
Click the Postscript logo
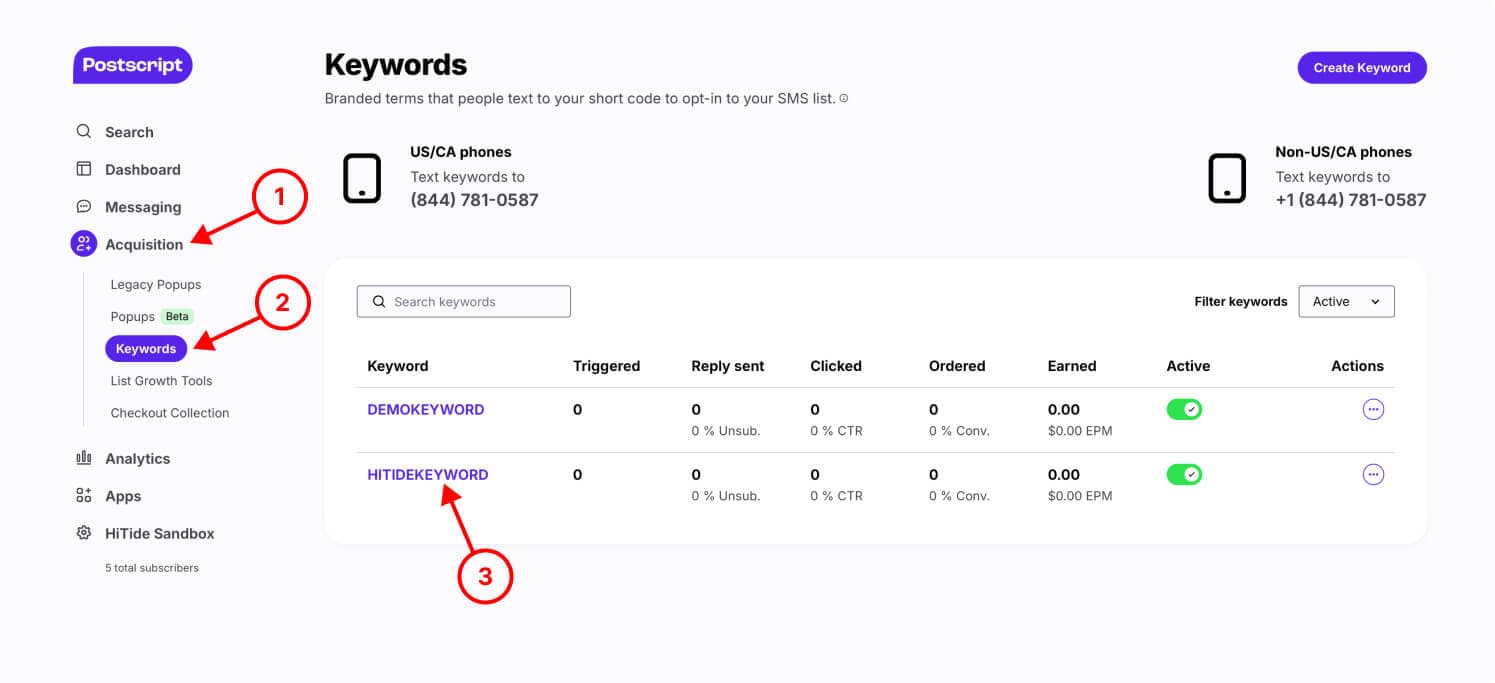[x=133, y=65]
